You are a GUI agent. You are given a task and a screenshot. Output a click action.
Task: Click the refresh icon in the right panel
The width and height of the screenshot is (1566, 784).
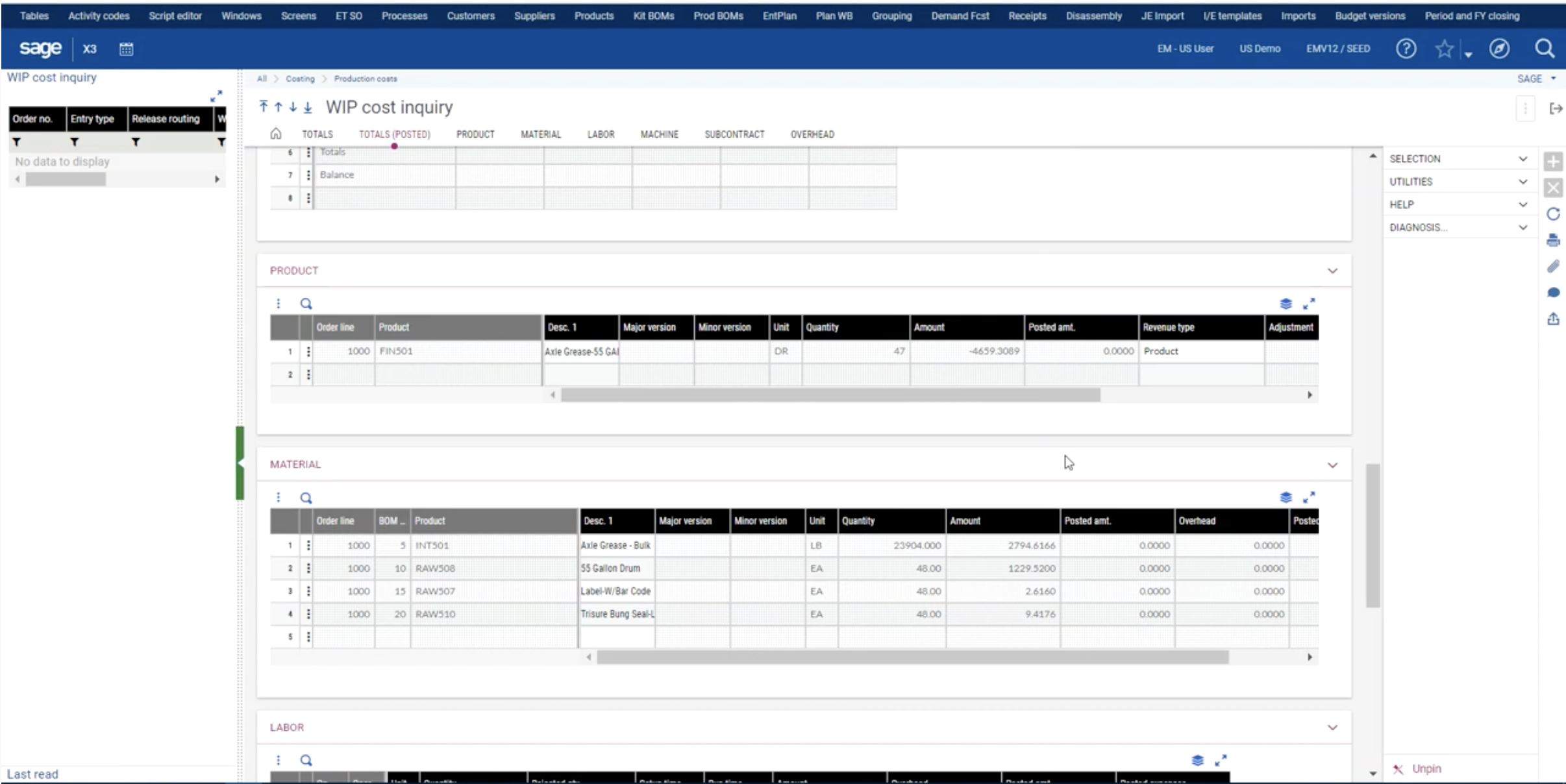(x=1554, y=214)
